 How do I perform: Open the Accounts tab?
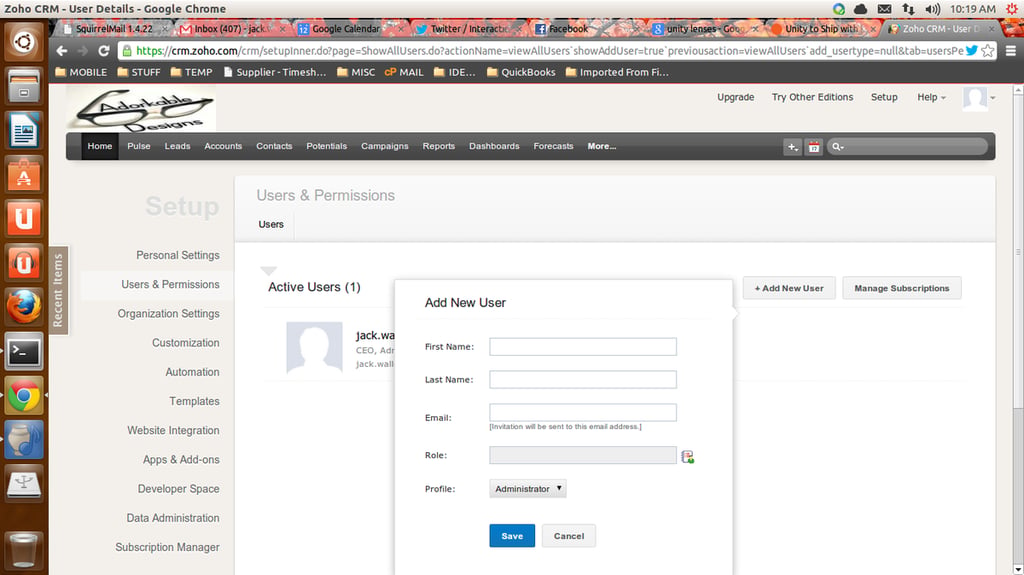(223, 146)
